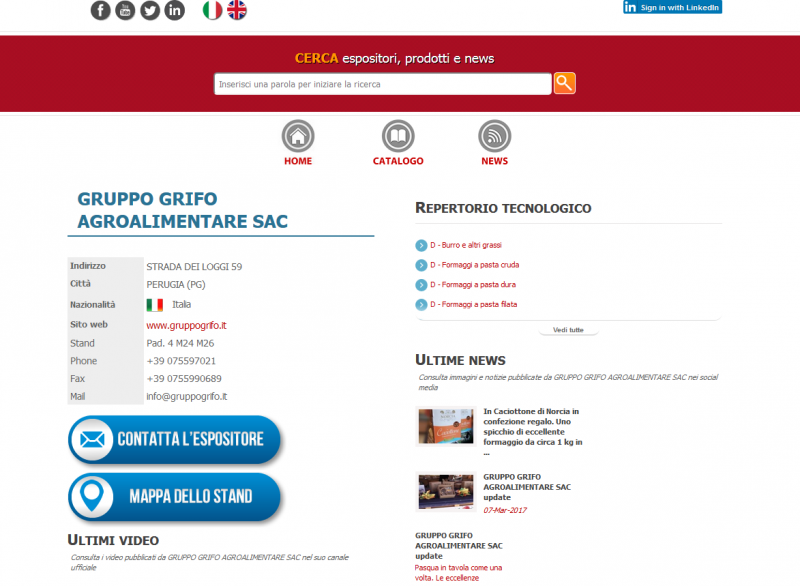Open D - Formaggi a pasta filata link
The image size is (800, 586).
473,304
